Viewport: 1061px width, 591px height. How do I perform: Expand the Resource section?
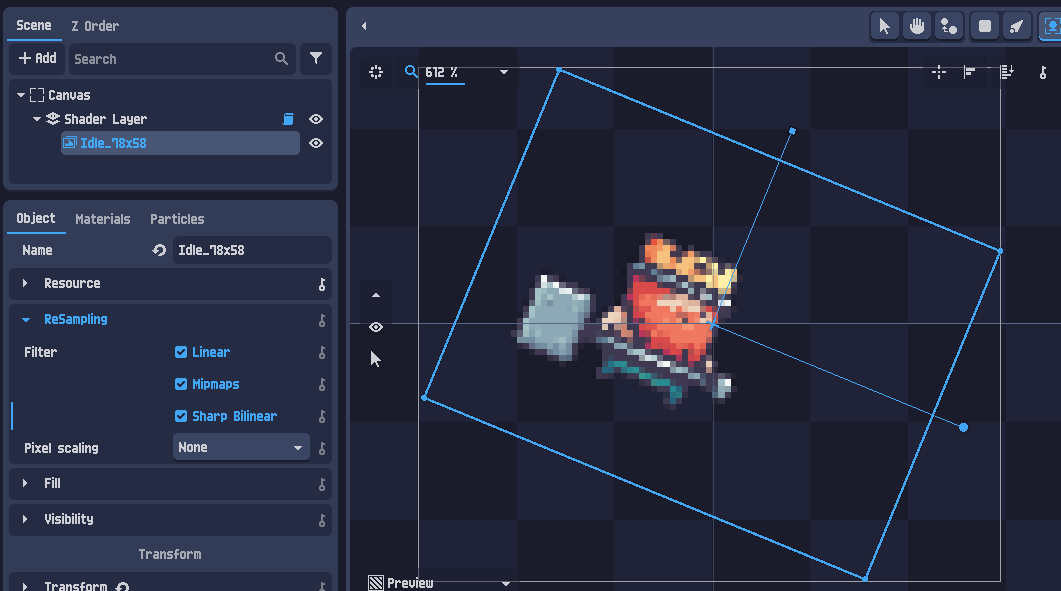25,283
